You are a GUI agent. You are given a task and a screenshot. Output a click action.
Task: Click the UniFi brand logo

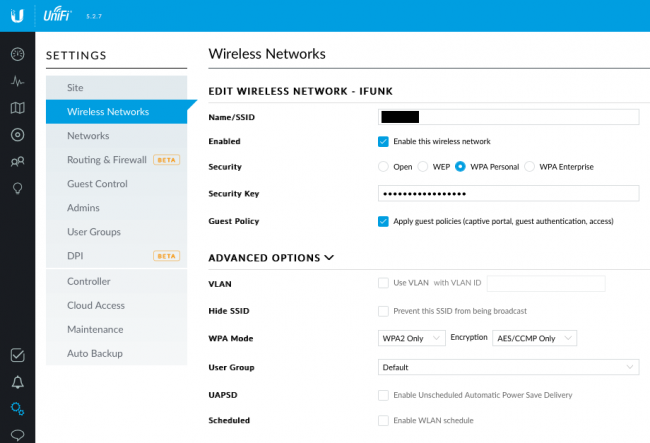[57, 15]
